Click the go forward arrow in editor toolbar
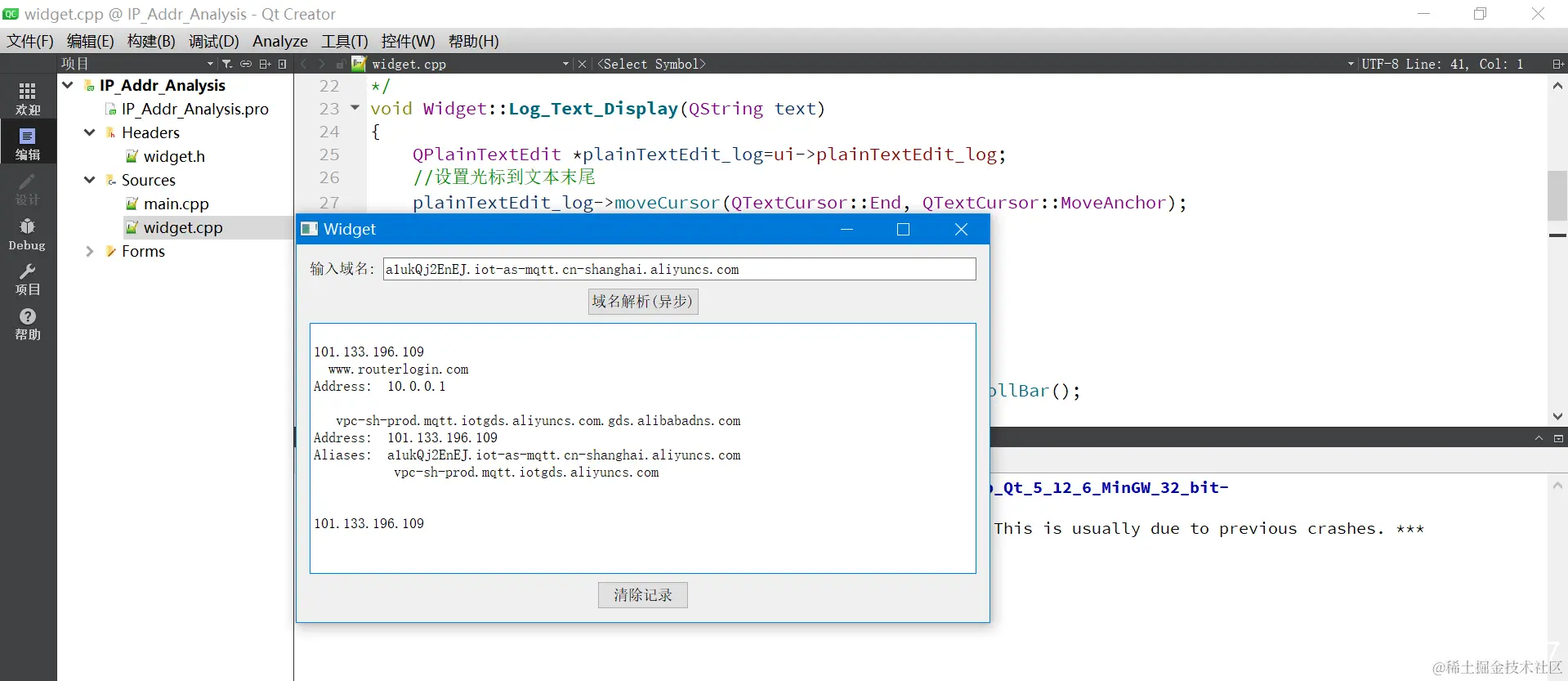The width and height of the screenshot is (1568, 681). click(x=322, y=64)
